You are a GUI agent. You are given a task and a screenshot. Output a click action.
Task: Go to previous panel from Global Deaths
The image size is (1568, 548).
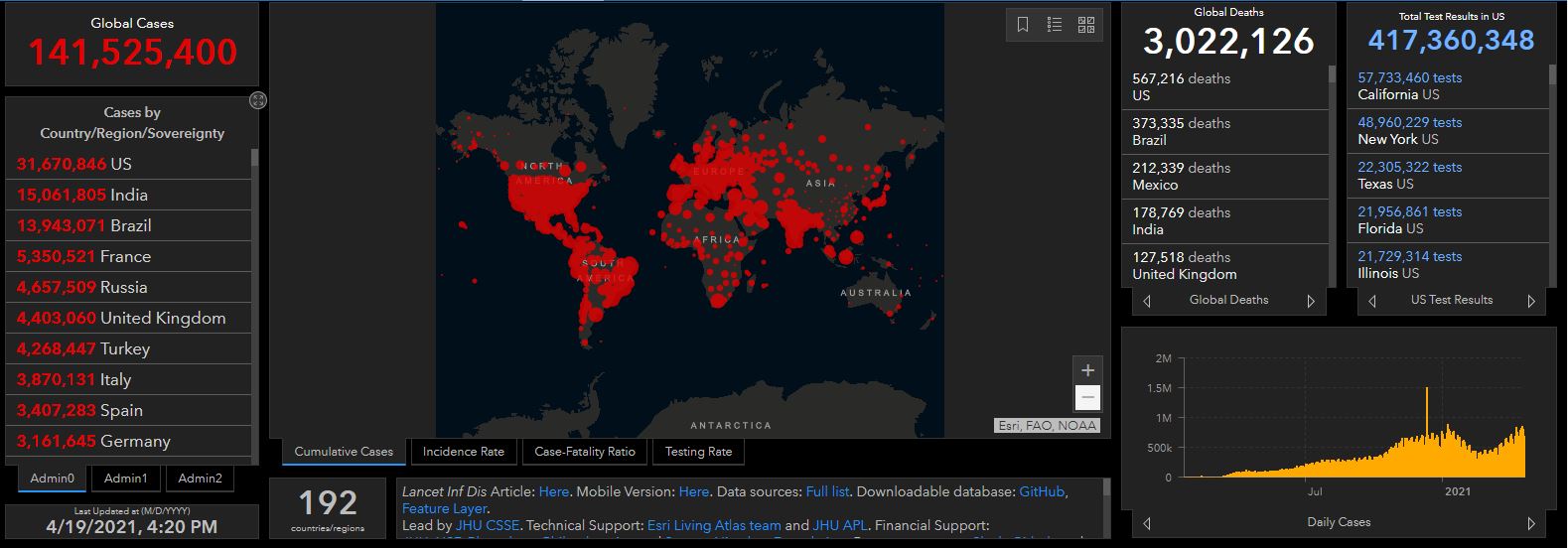[1147, 301]
